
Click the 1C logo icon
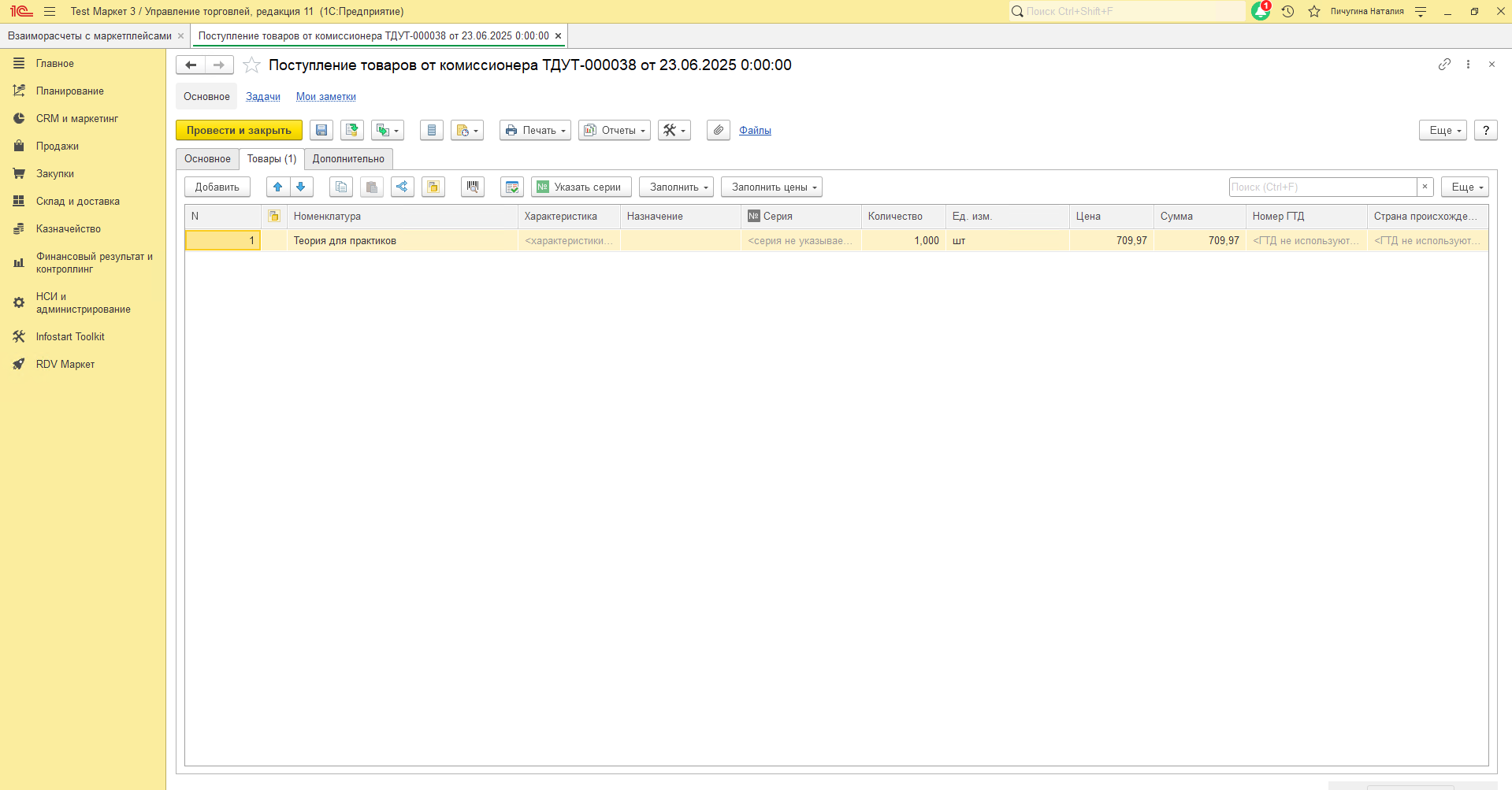pyautogui.click(x=21, y=11)
